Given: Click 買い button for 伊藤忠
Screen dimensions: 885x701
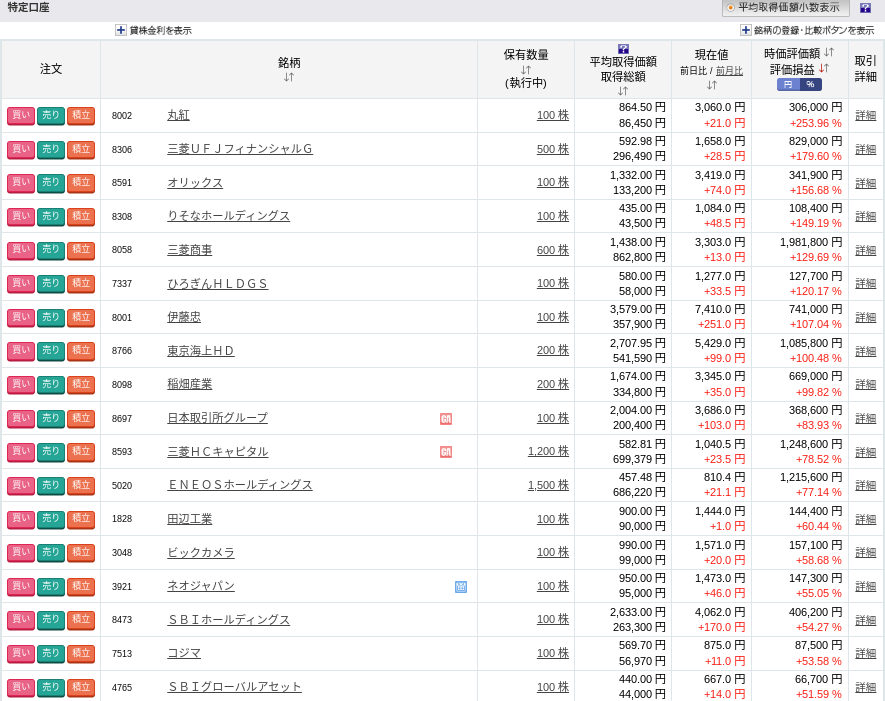Looking at the screenshot, I should [x=21, y=318].
